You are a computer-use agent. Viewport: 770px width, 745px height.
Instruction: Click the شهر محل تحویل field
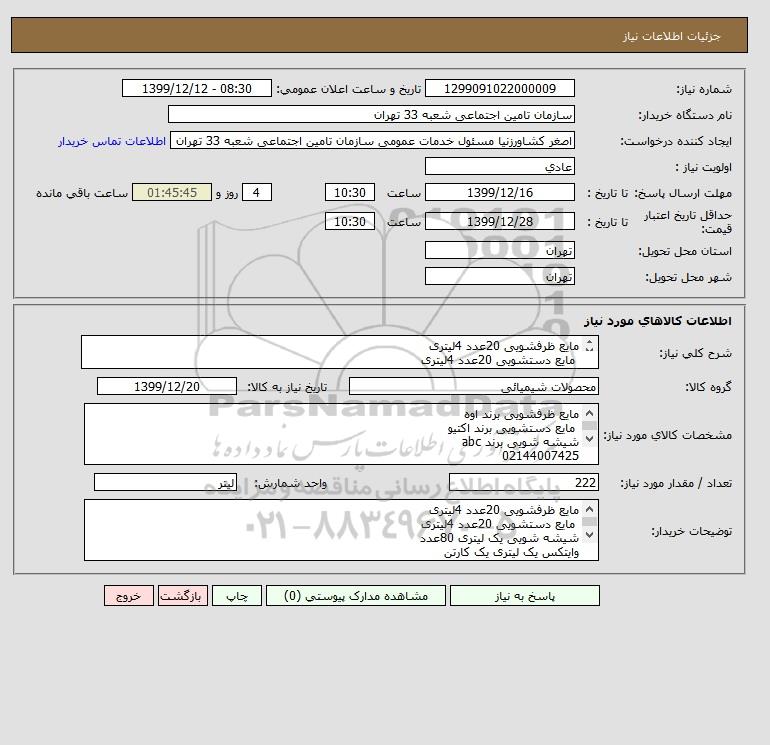499,277
